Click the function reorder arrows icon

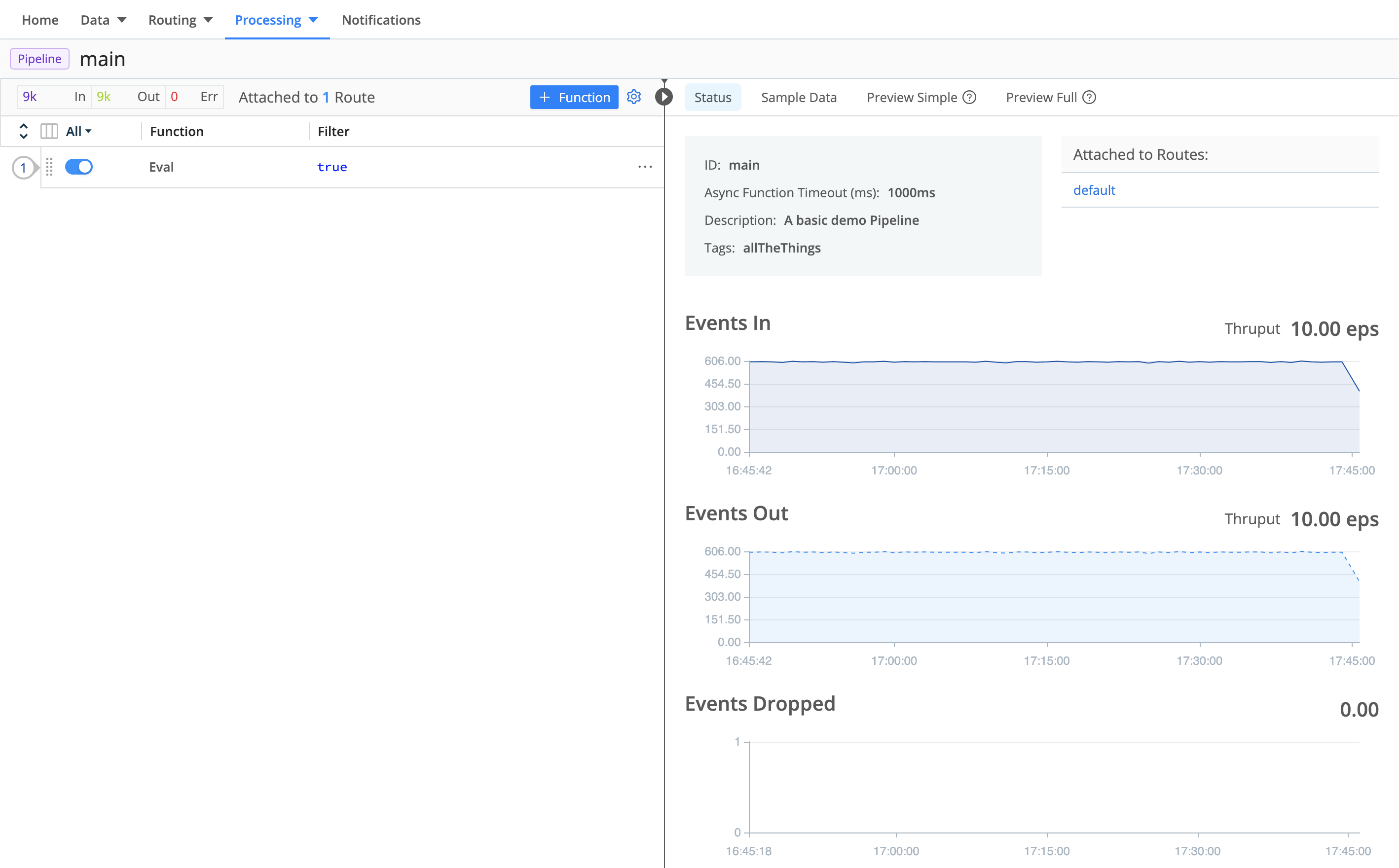[24, 131]
